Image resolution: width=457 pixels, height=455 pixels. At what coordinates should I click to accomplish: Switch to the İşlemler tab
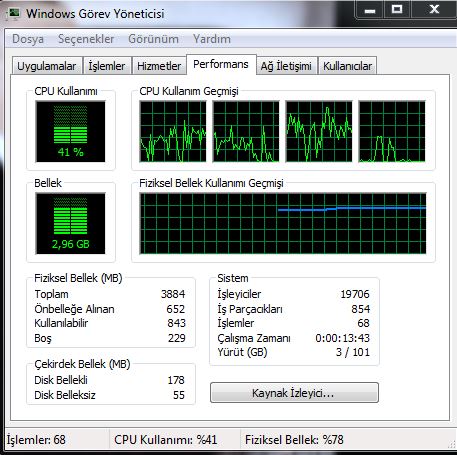(x=107, y=66)
